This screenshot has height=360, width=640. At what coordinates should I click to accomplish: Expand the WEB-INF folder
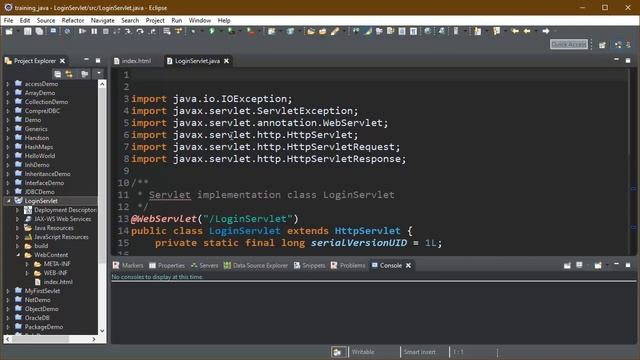click(27, 273)
